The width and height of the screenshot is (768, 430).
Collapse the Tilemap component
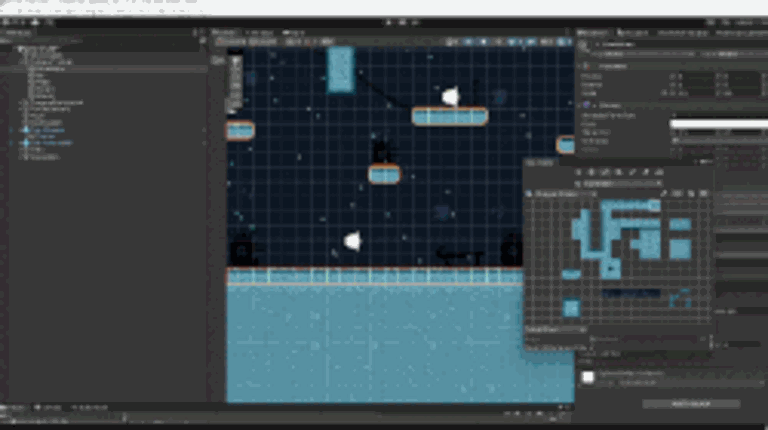pos(580,105)
